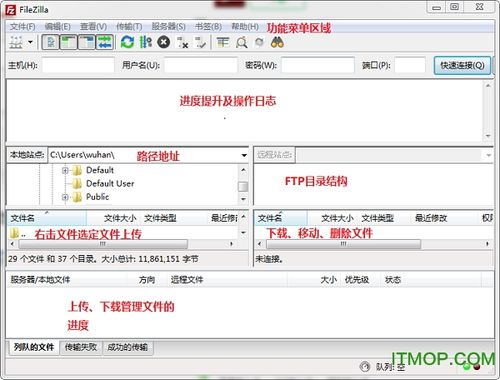Open directory listing filters icon

(x=223, y=42)
